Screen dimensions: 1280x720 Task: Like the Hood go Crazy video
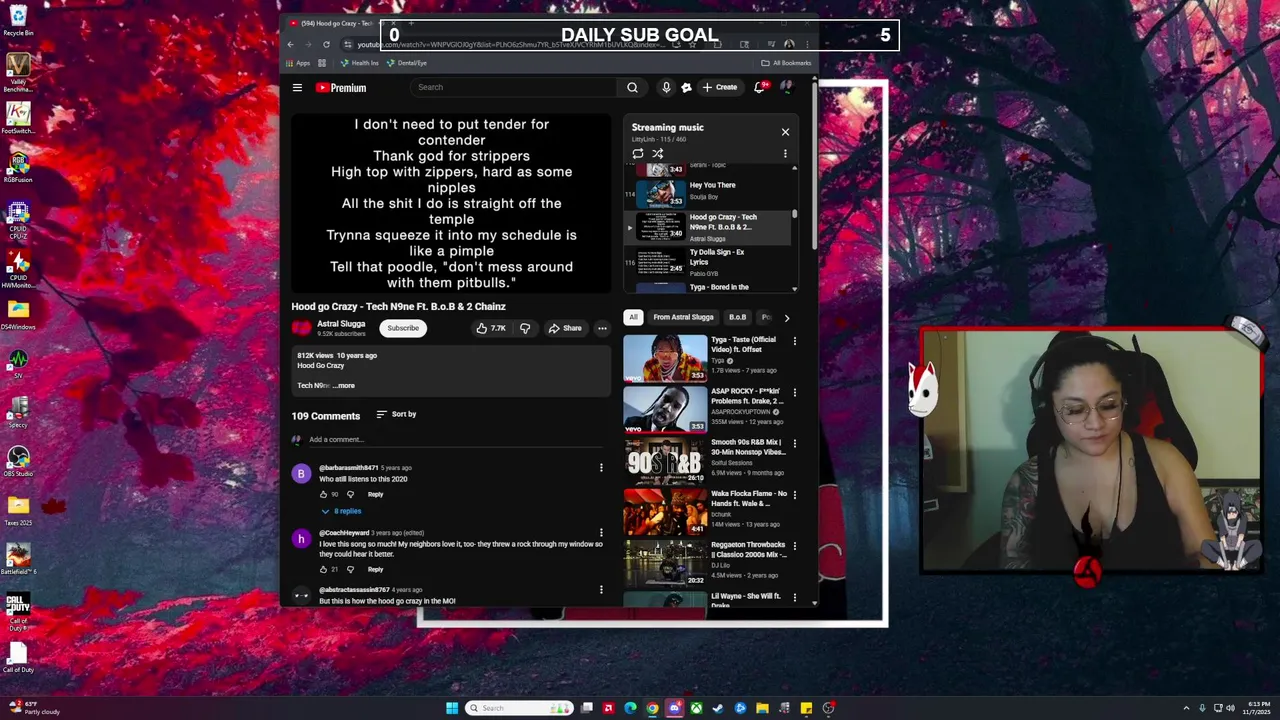pyautogui.click(x=491, y=328)
